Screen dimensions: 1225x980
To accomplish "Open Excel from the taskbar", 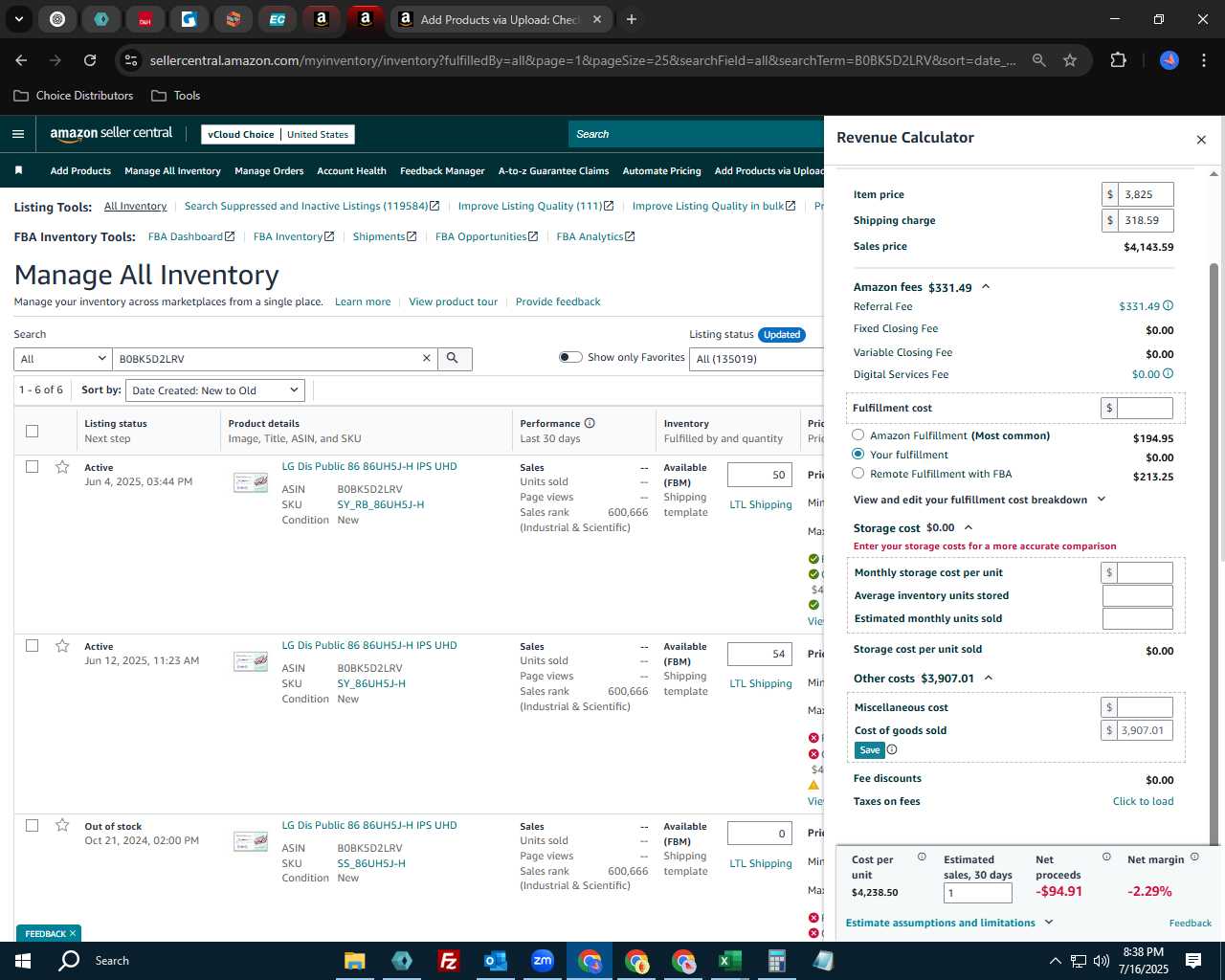I will click(729, 961).
